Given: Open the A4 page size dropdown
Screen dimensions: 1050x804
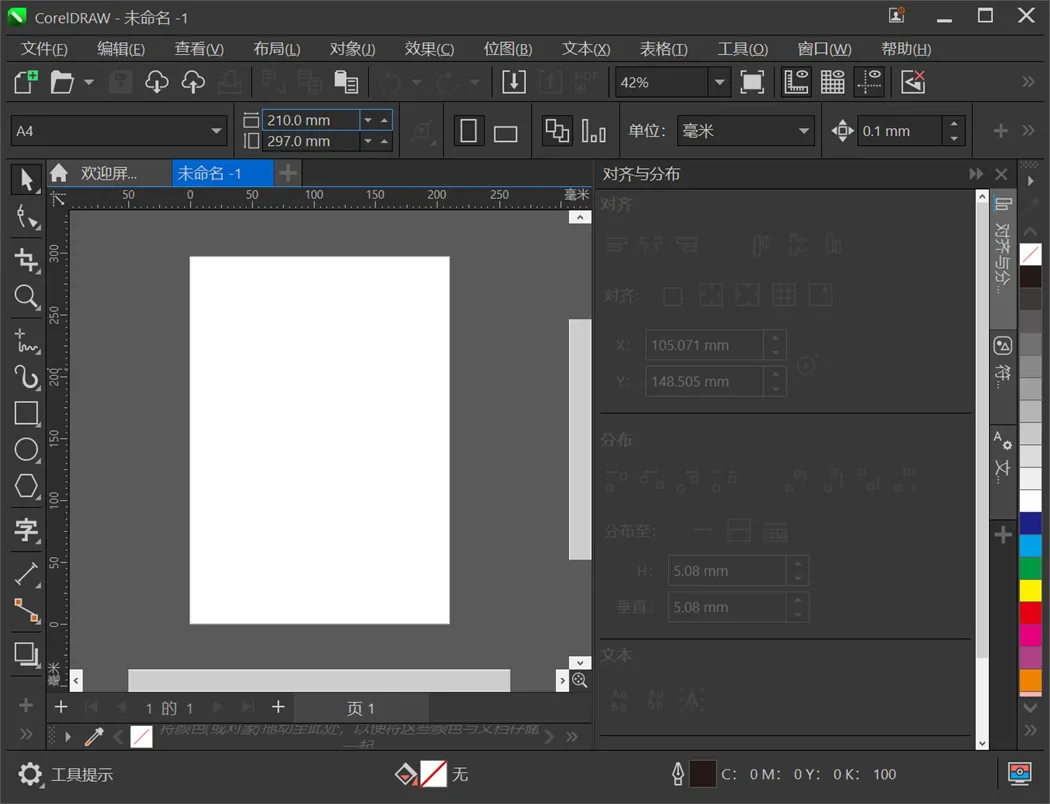Looking at the screenshot, I should [217, 131].
